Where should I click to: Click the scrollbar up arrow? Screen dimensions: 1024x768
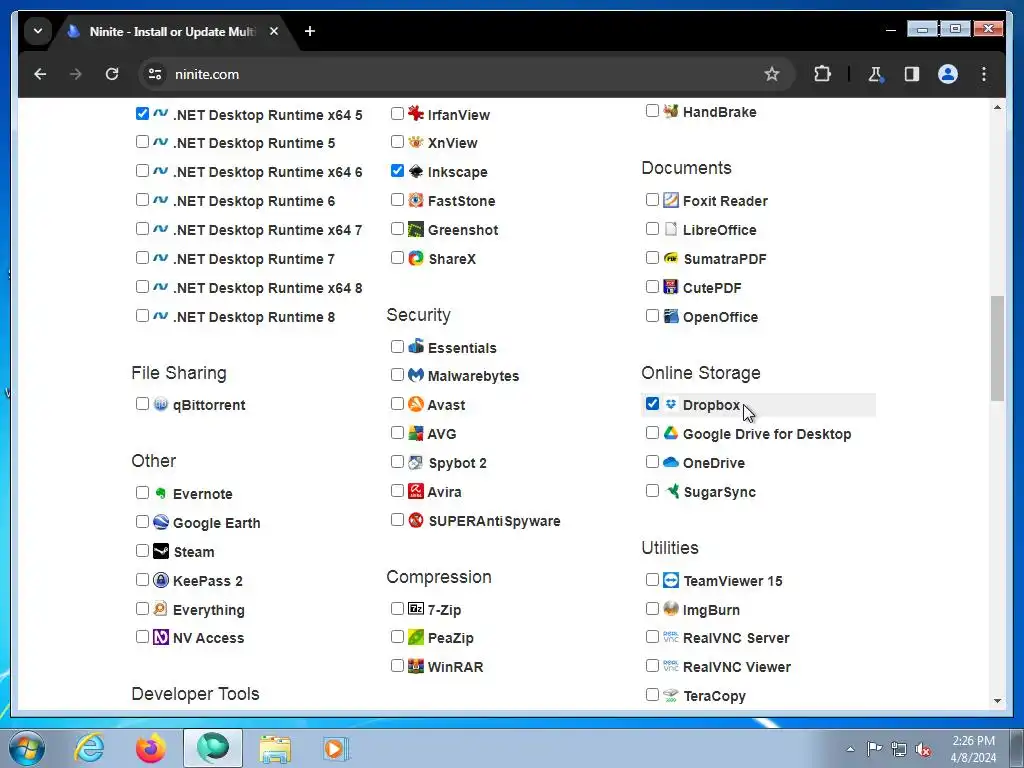click(x=997, y=106)
